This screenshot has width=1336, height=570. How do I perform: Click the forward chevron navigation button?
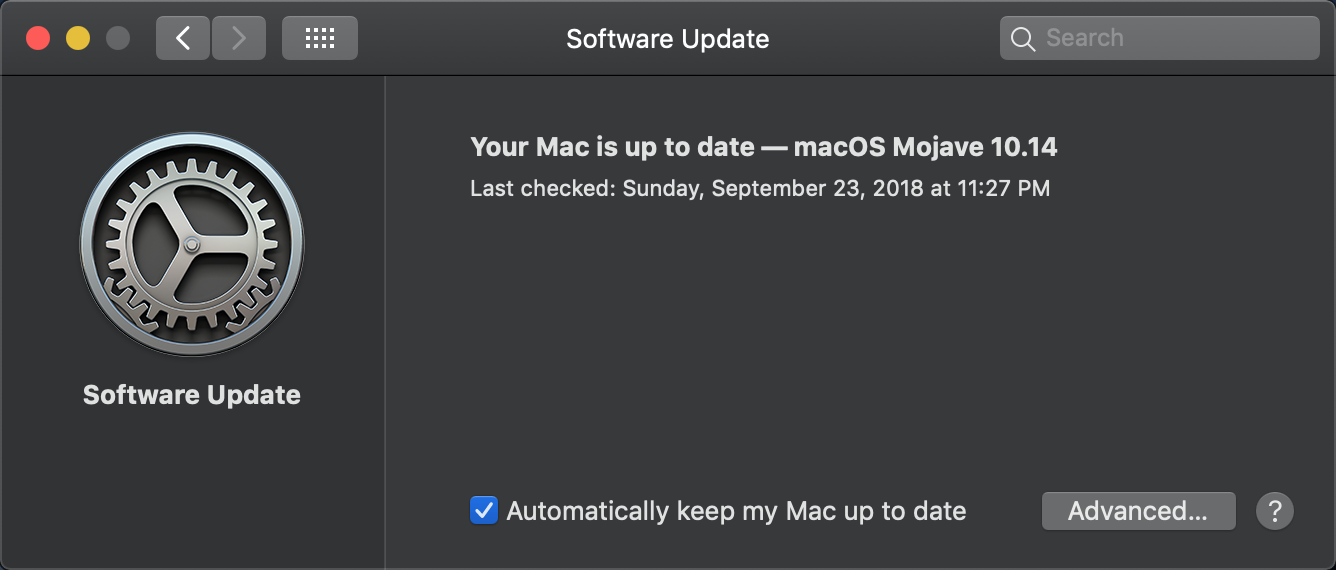coord(238,38)
